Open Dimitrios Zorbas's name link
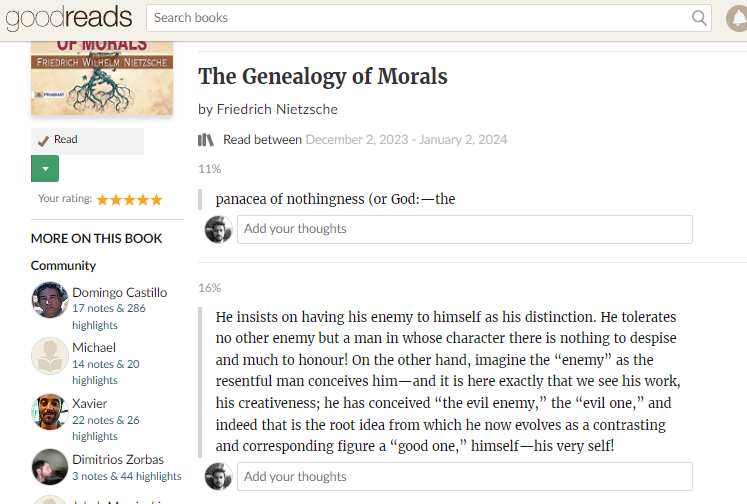This screenshot has width=747, height=504. coord(120,459)
